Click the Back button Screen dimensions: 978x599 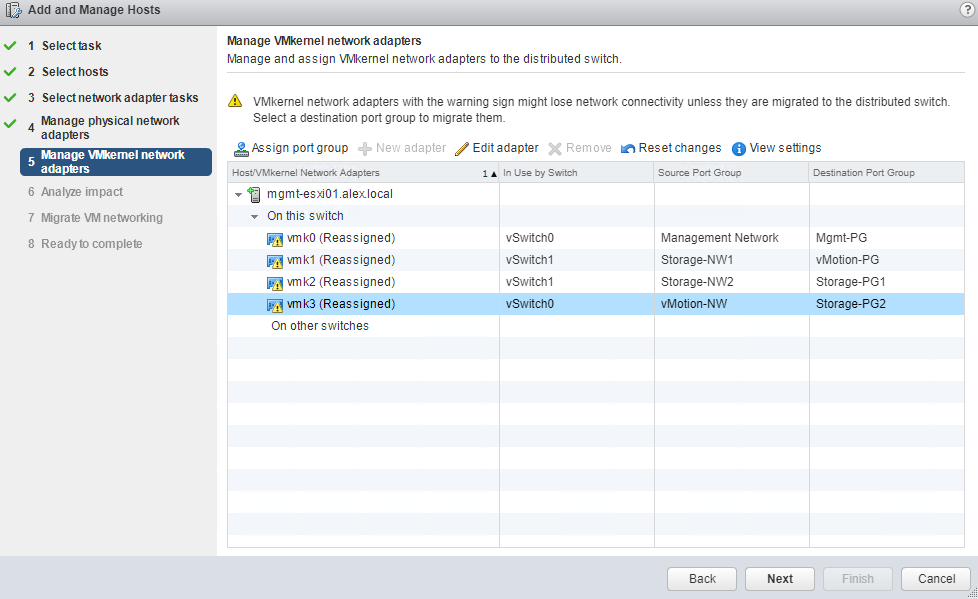click(x=702, y=579)
